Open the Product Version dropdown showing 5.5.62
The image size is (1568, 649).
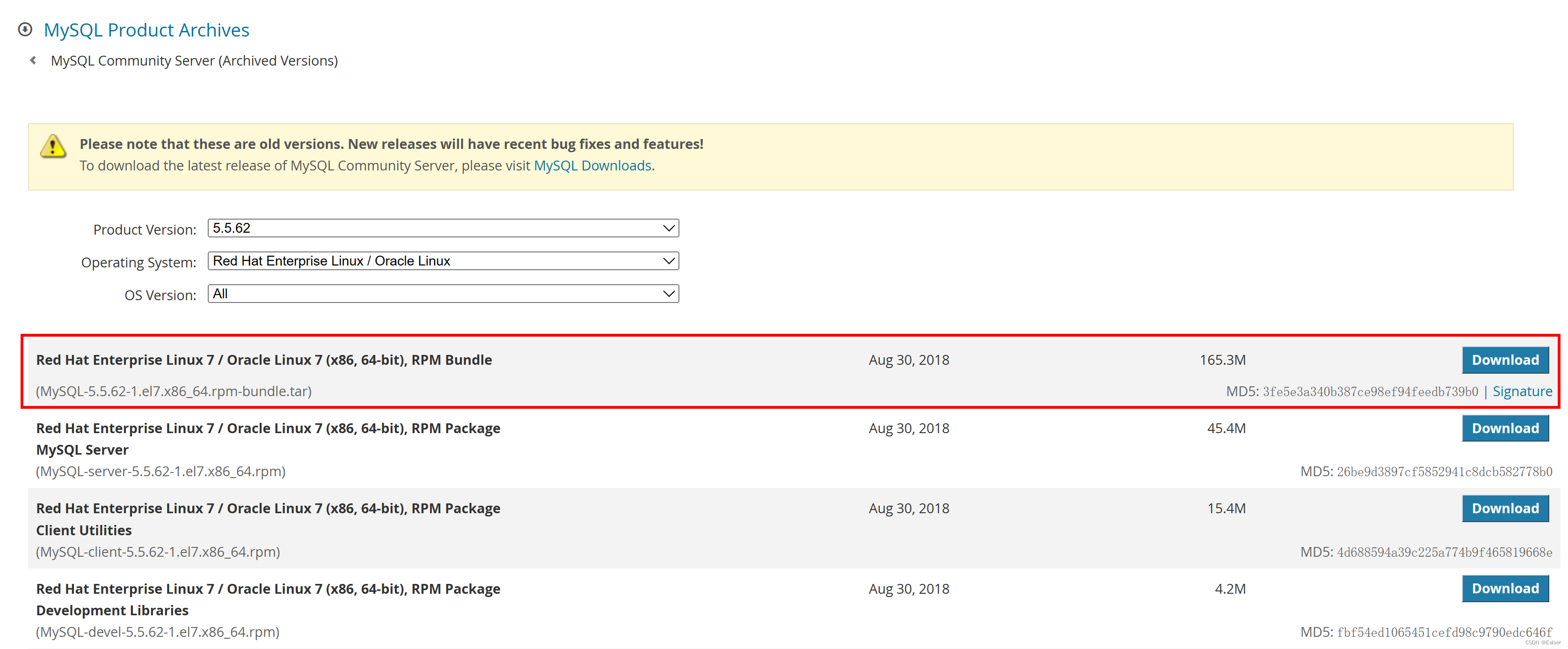443,229
